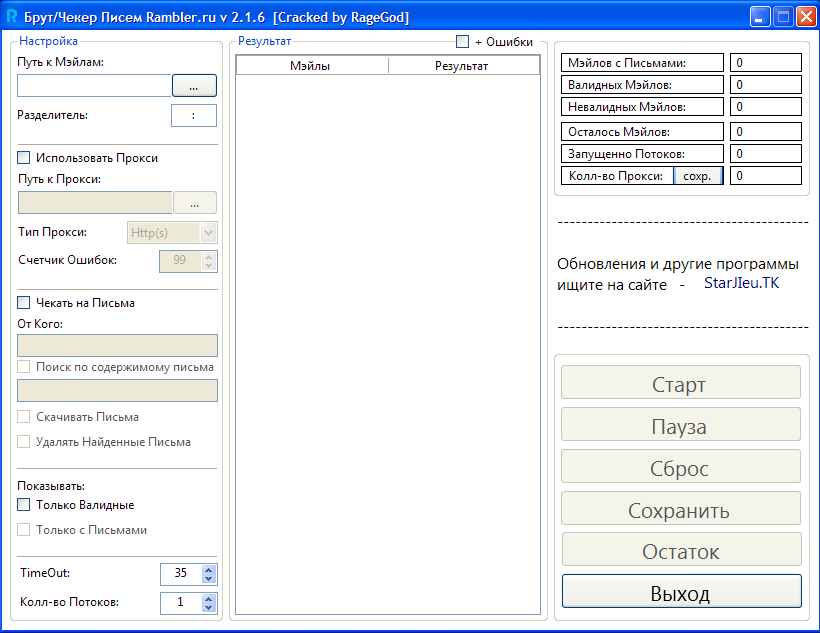Click the 'Старт' button

[681, 382]
